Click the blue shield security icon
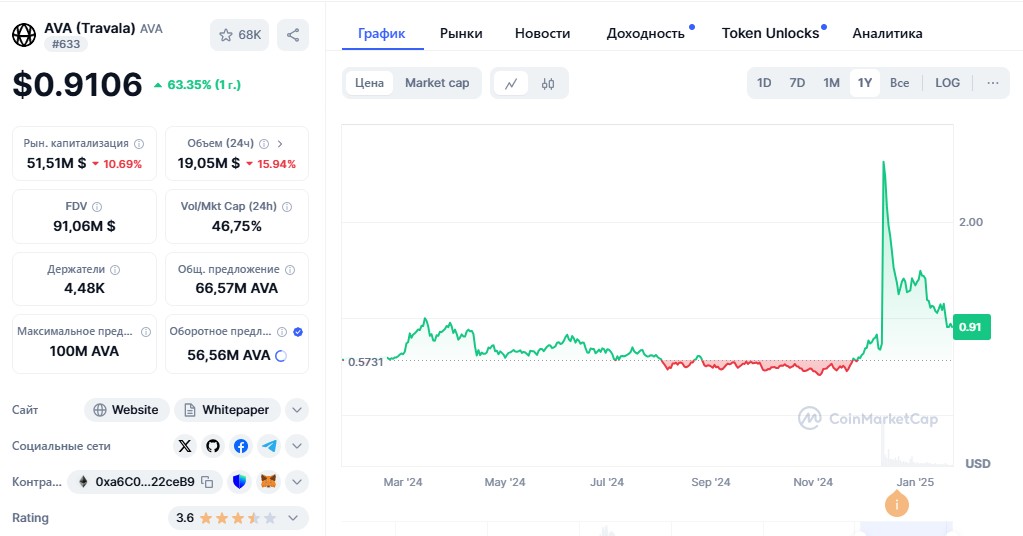This screenshot has width=1023, height=536. pos(239,482)
